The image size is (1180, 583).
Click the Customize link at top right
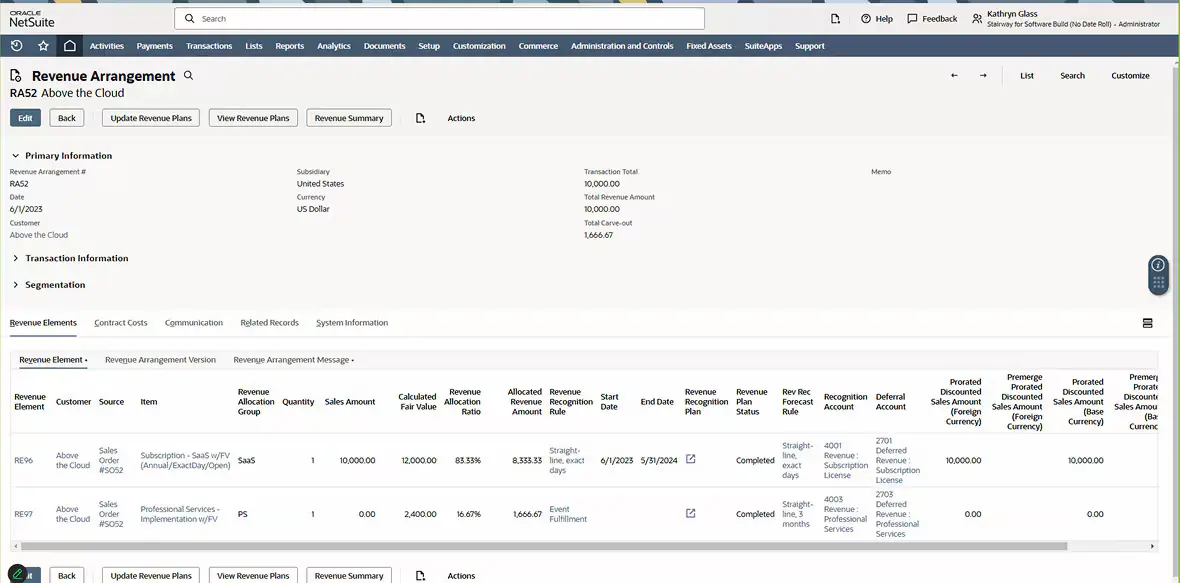coord(1130,75)
